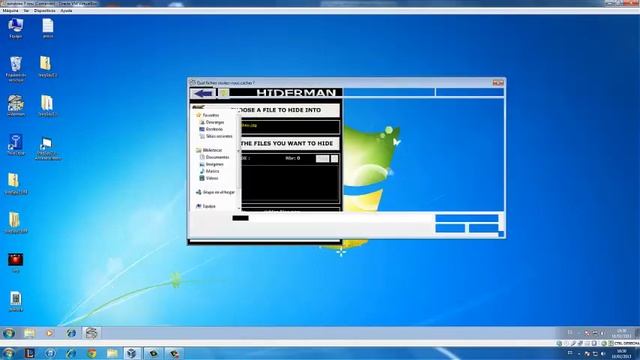Select Vídeos in the file dialog tree
The width and height of the screenshot is (640, 360).
(212, 178)
